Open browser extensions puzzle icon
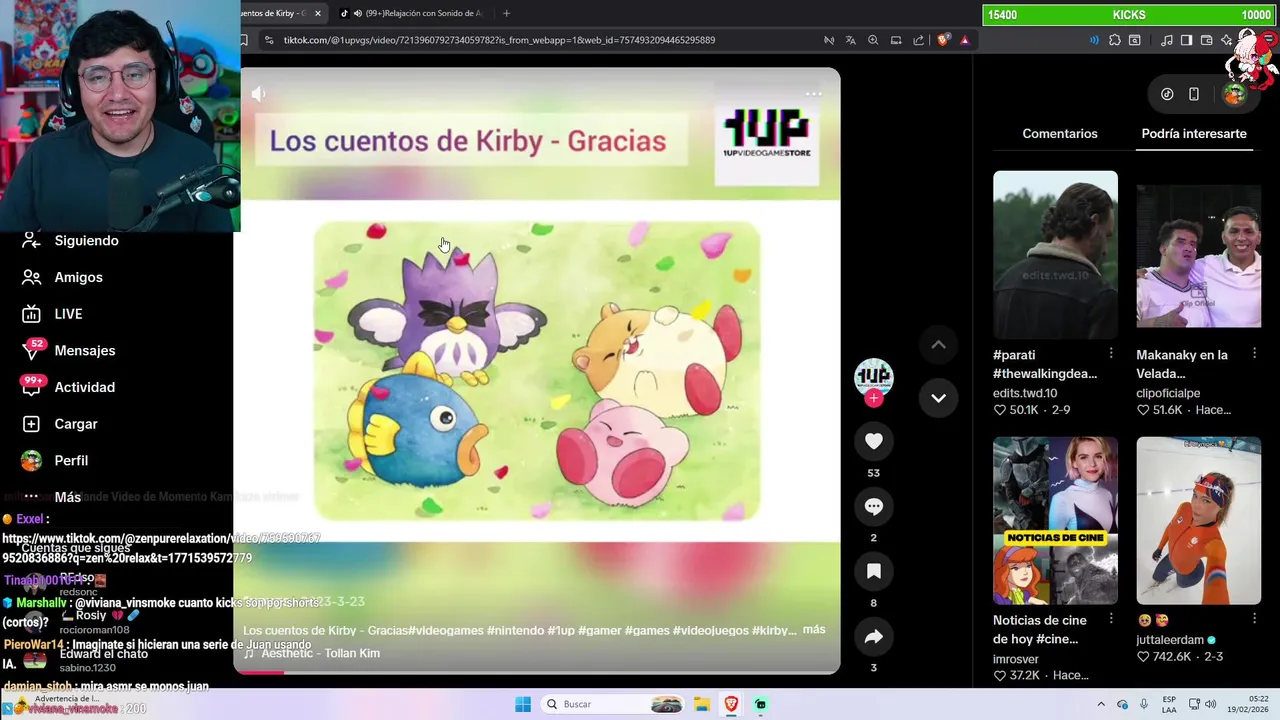The image size is (1280, 720). point(1115,40)
